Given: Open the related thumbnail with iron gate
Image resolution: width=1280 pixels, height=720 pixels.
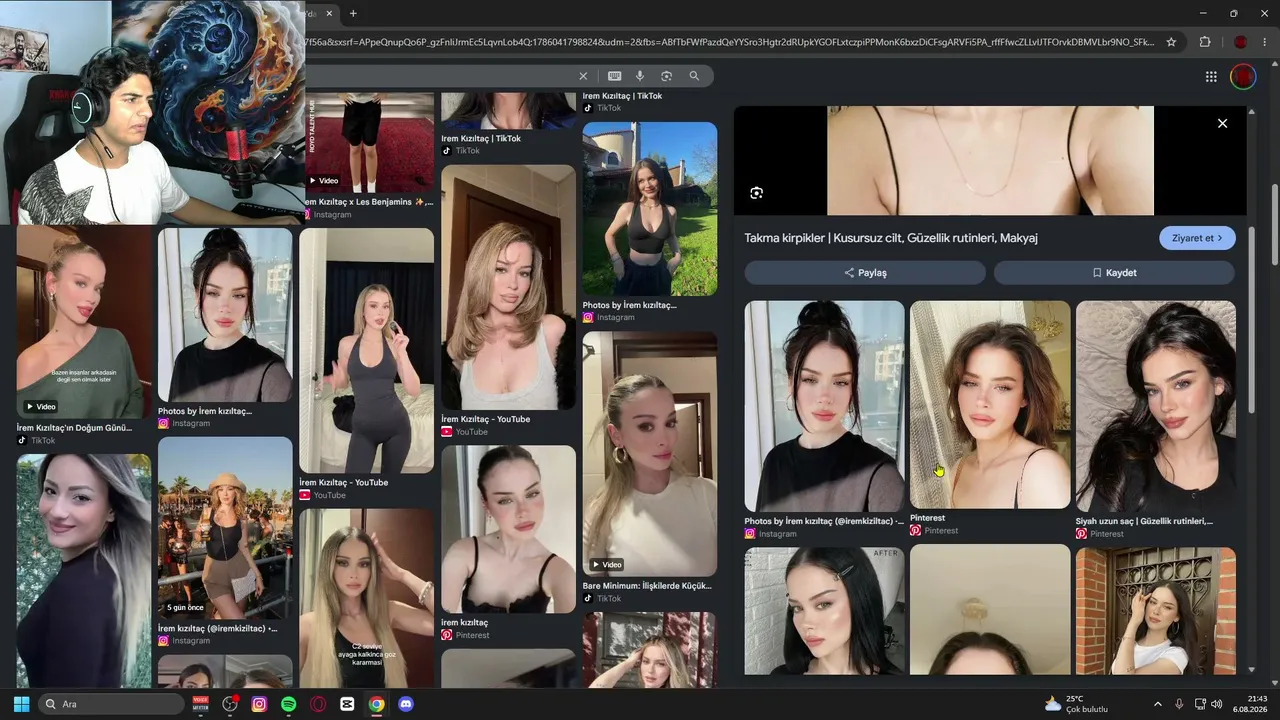Looking at the screenshot, I should (x=1156, y=610).
